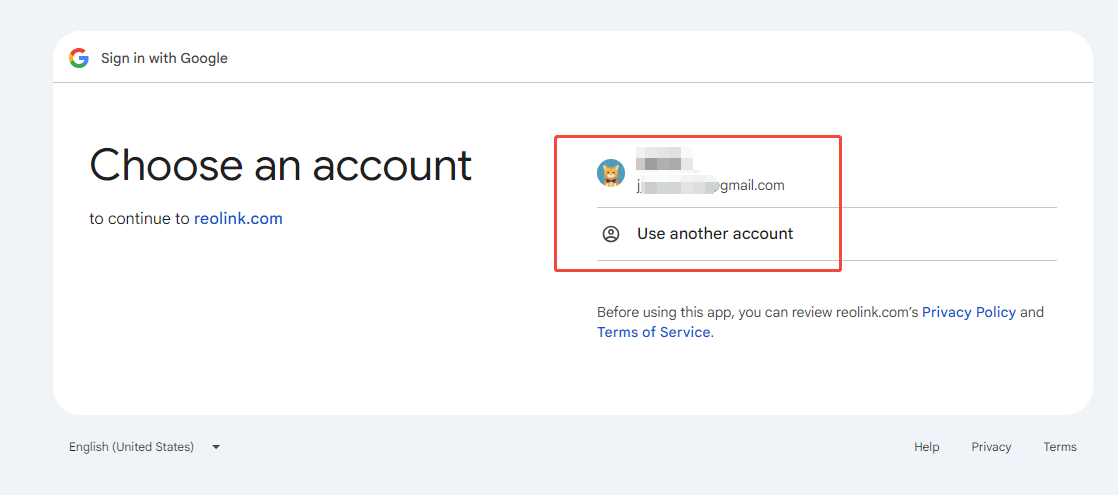
Task: Click the Use another account person icon
Action: [611, 234]
